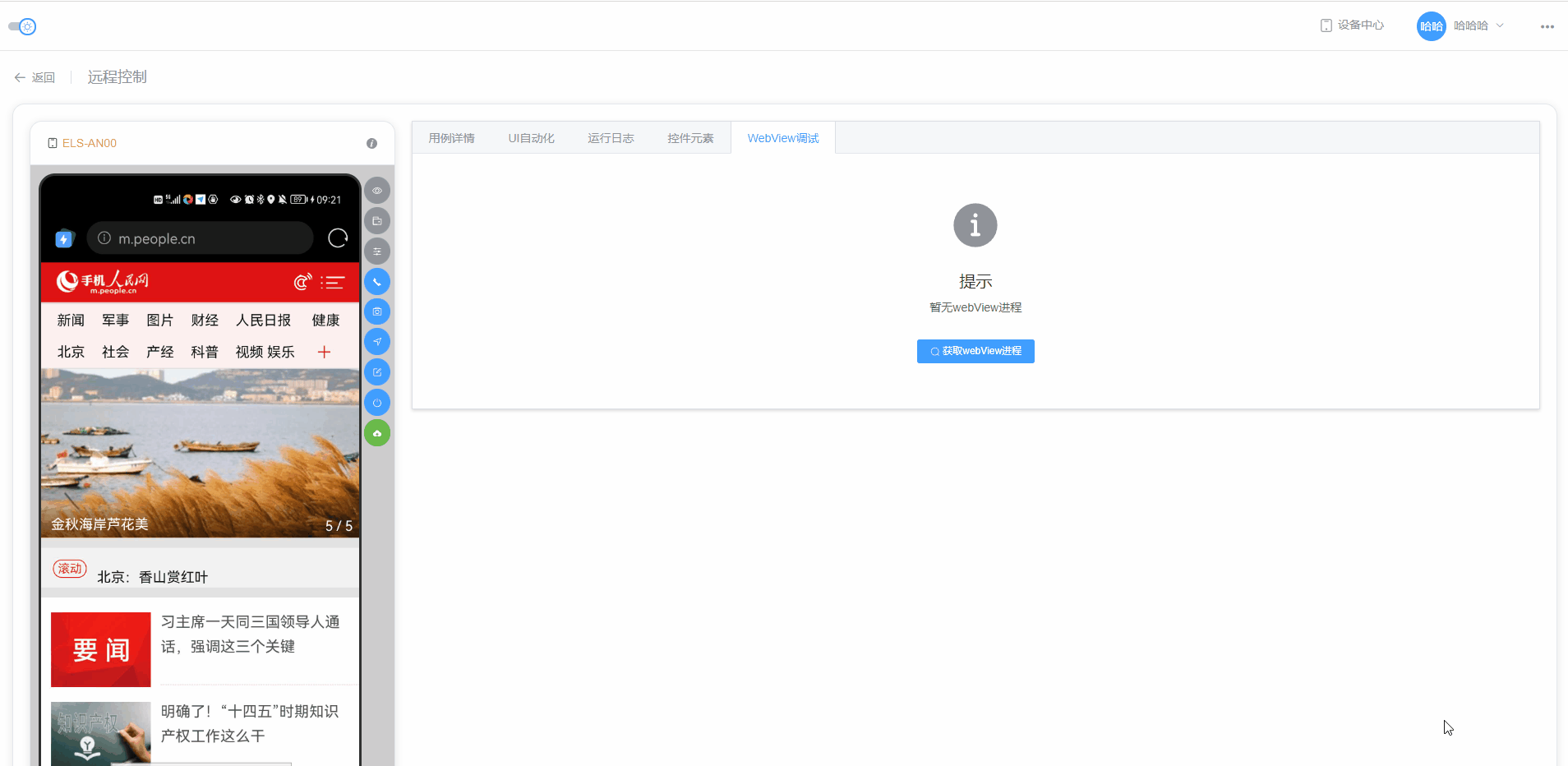Click the eye visibility icon on device toolbar

point(377,190)
